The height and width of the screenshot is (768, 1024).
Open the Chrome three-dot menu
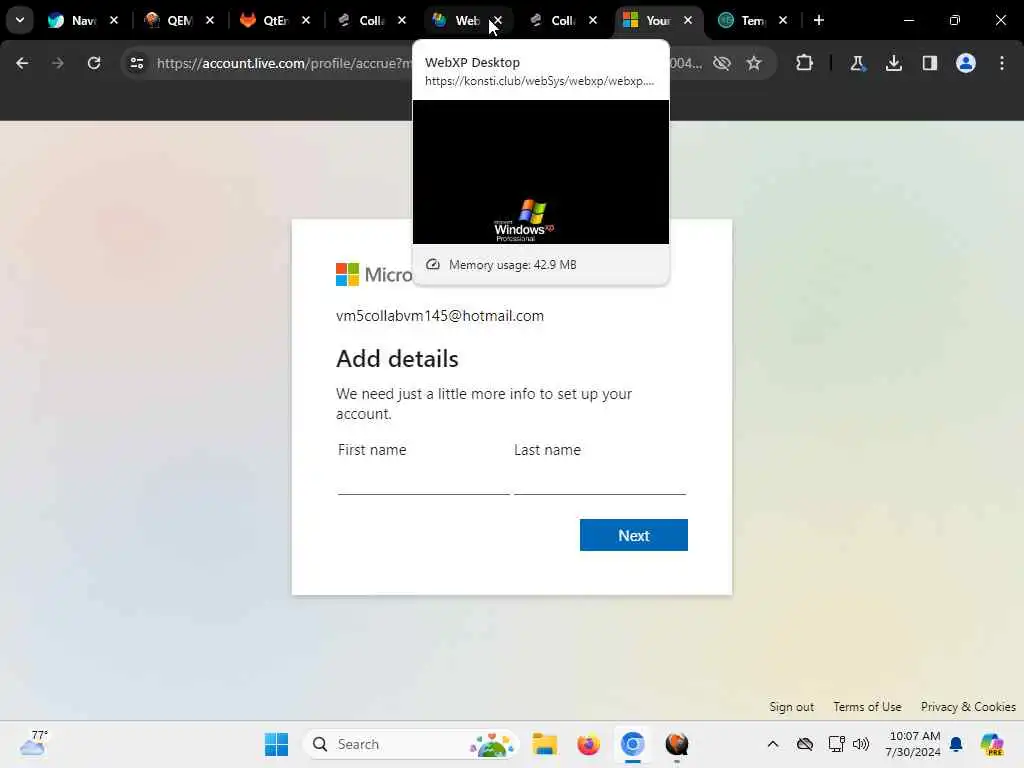point(1002,63)
